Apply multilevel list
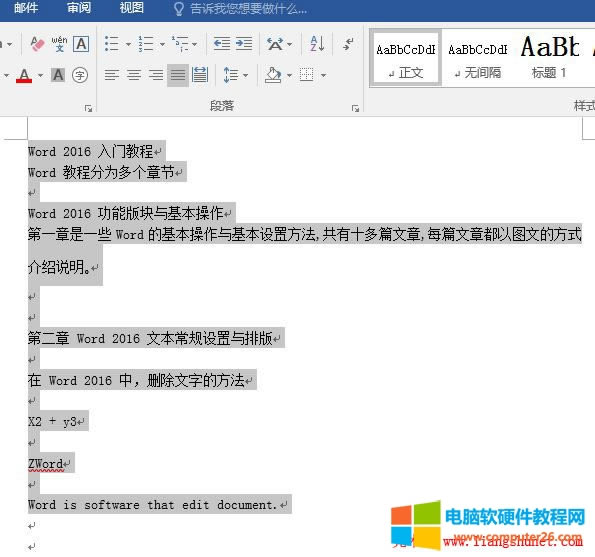The image size is (595, 557). coord(180,44)
